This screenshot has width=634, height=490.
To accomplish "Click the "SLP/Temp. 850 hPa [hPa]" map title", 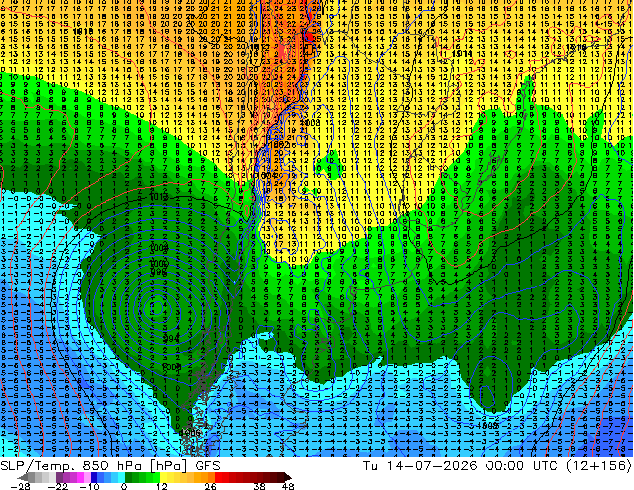I will pos(93,466).
